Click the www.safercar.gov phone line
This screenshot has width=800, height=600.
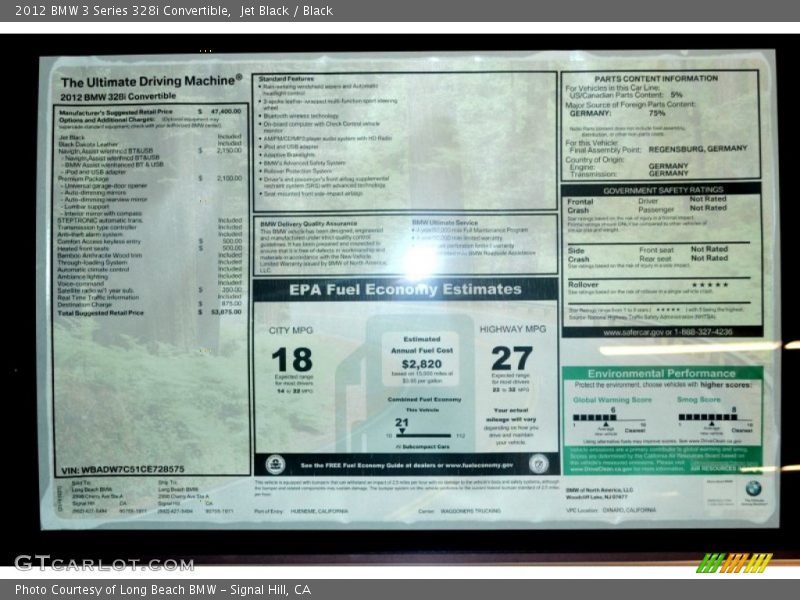click(x=667, y=332)
